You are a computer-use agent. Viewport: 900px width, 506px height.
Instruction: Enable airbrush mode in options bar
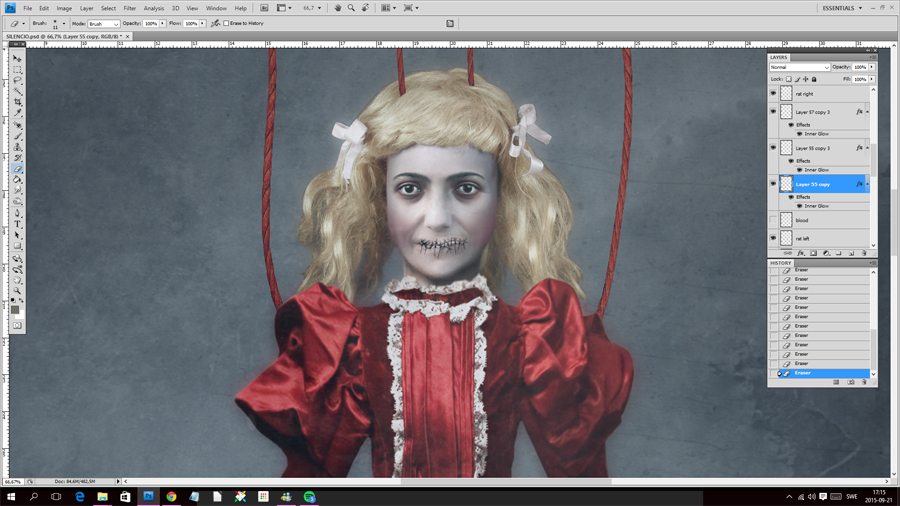[216, 23]
